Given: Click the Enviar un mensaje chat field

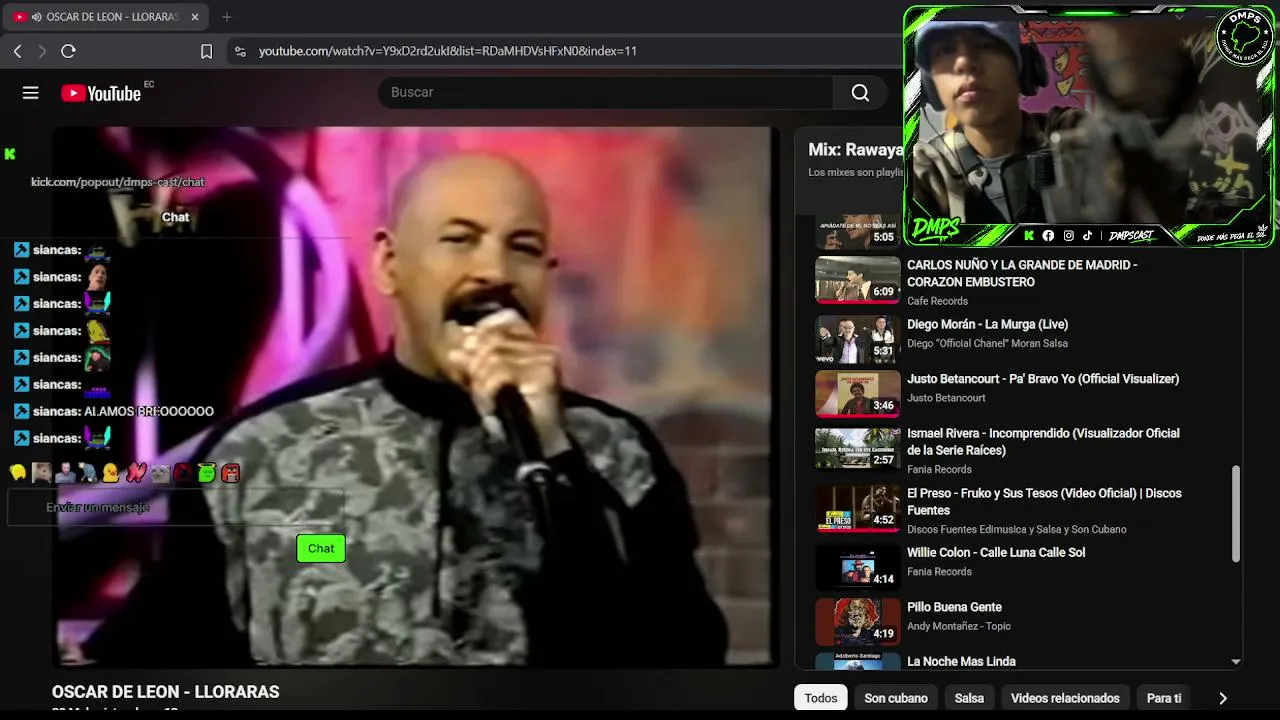Looking at the screenshot, I should tap(176, 507).
